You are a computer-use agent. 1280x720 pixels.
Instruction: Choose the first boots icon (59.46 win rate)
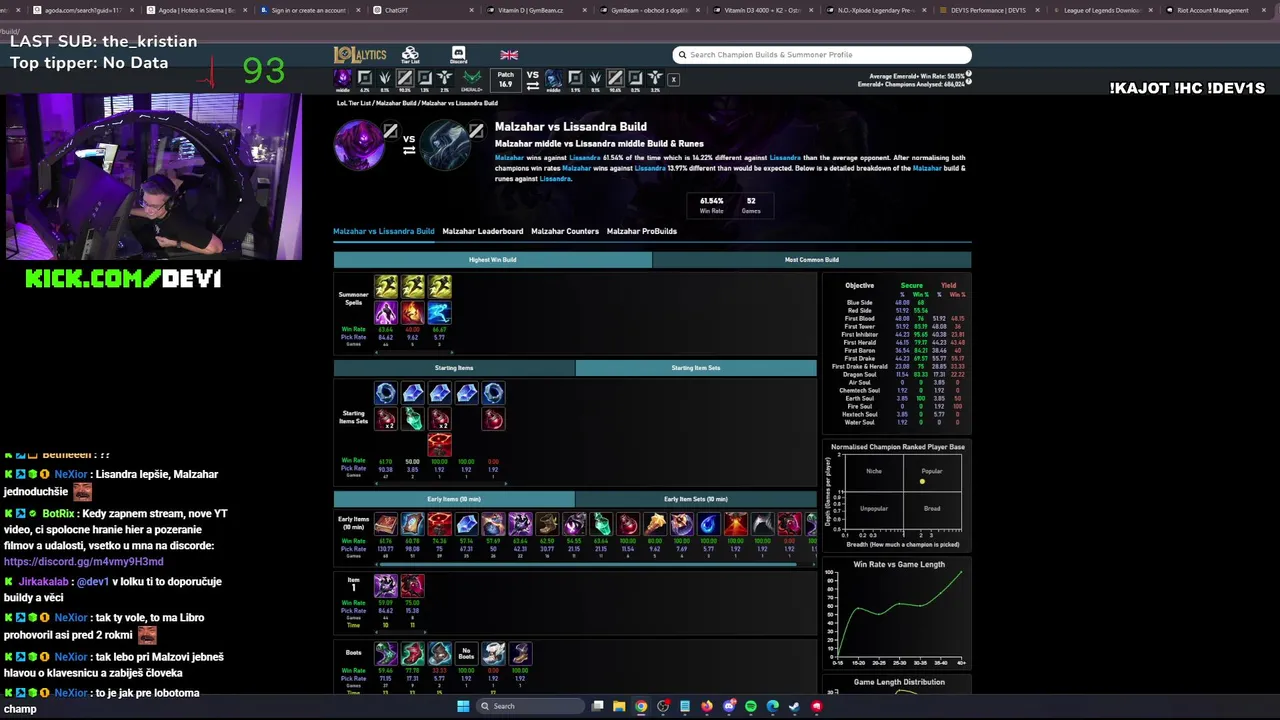coord(386,654)
